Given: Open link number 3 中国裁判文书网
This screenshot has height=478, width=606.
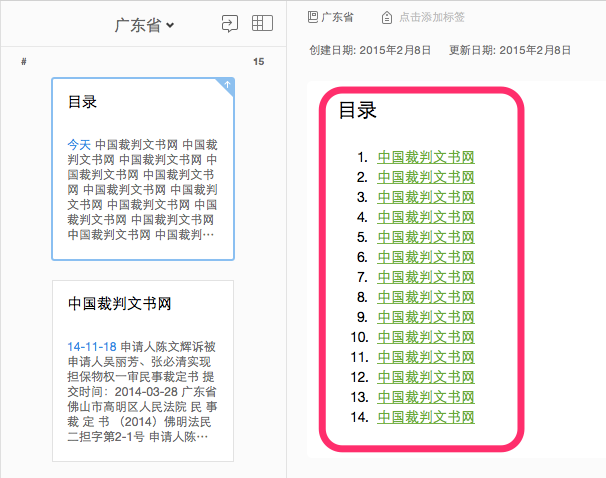Looking at the screenshot, I should coord(426,197).
